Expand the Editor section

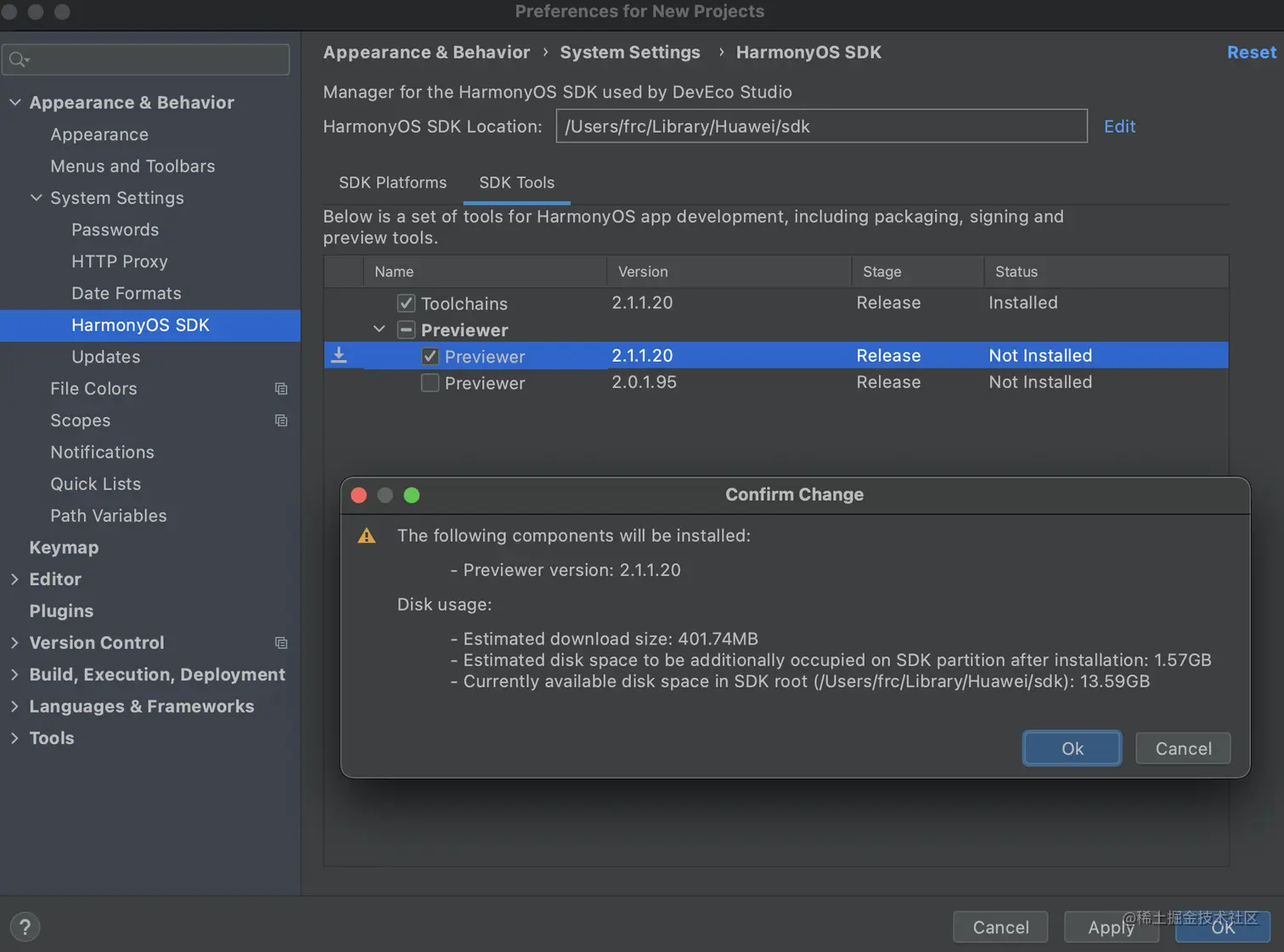pos(14,579)
